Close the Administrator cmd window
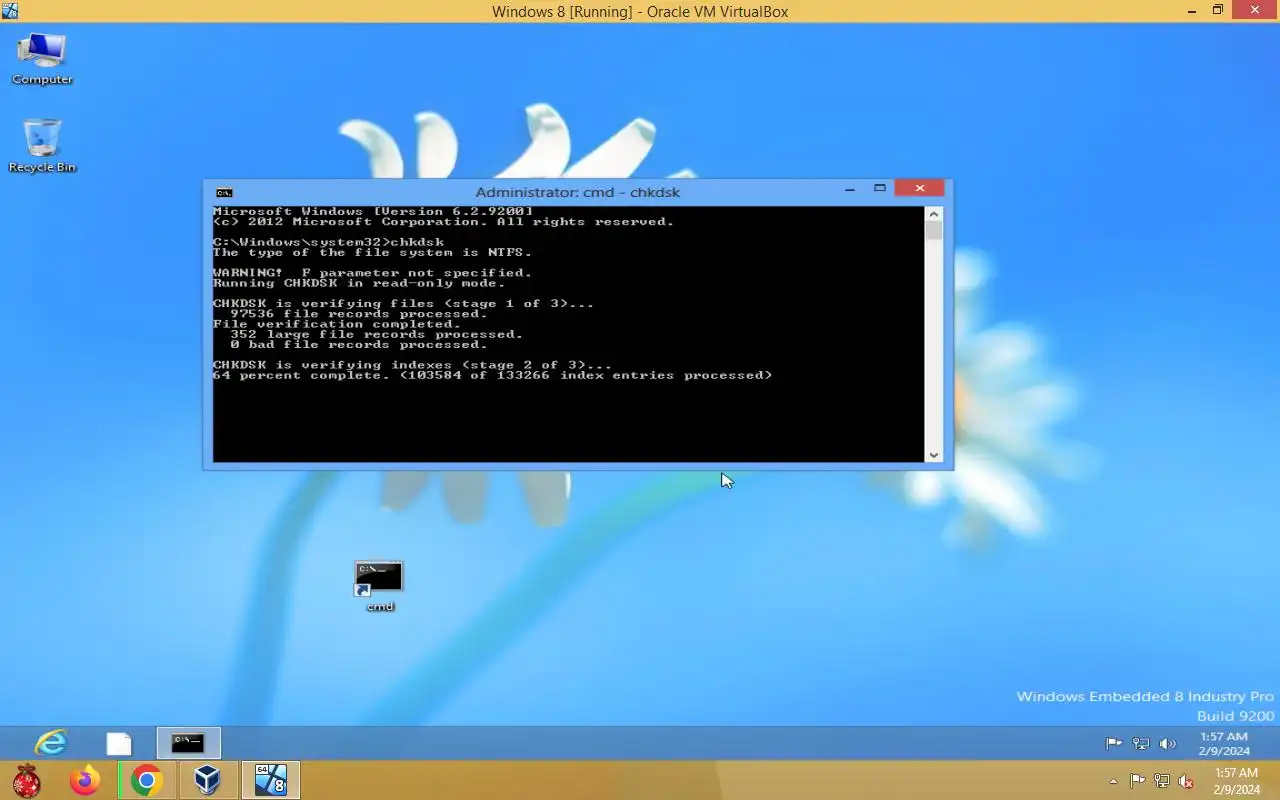1280x800 pixels. (x=919, y=188)
